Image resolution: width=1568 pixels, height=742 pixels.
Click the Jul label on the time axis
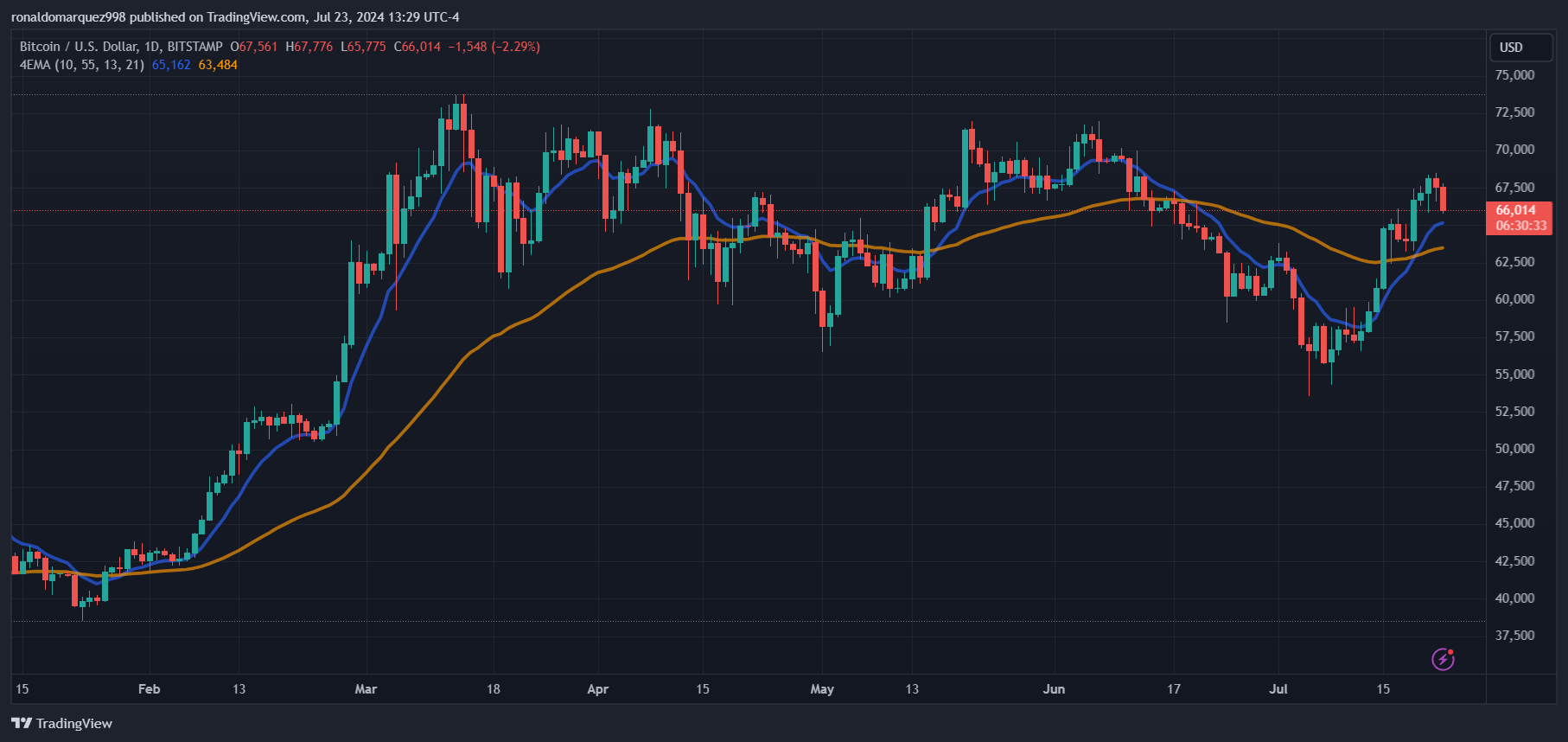coord(1278,689)
